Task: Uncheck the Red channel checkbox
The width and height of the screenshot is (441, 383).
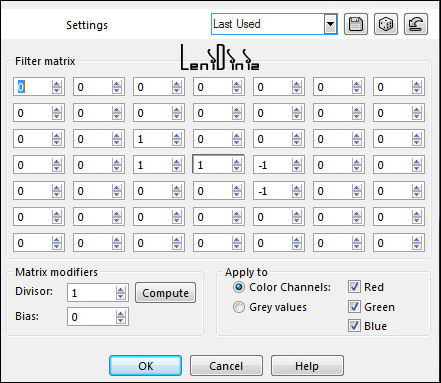Action: pyautogui.click(x=354, y=287)
